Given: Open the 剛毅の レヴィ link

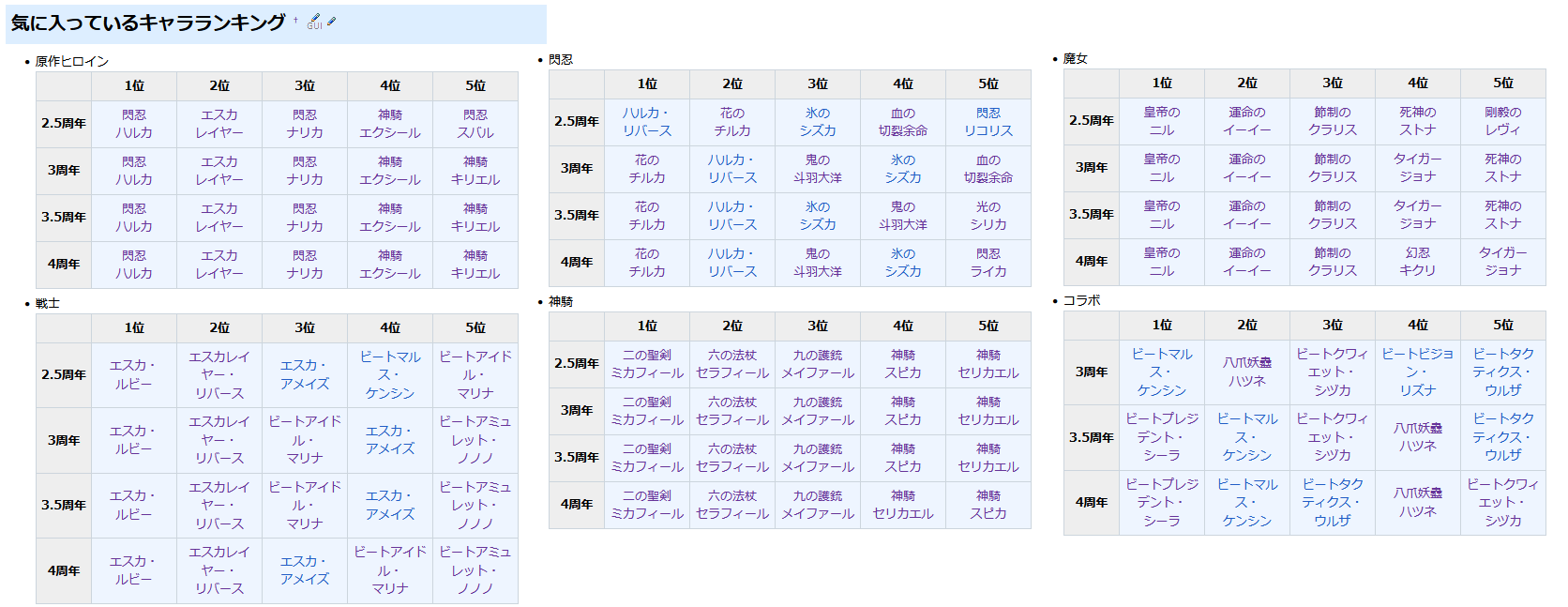Looking at the screenshot, I should [1502, 121].
